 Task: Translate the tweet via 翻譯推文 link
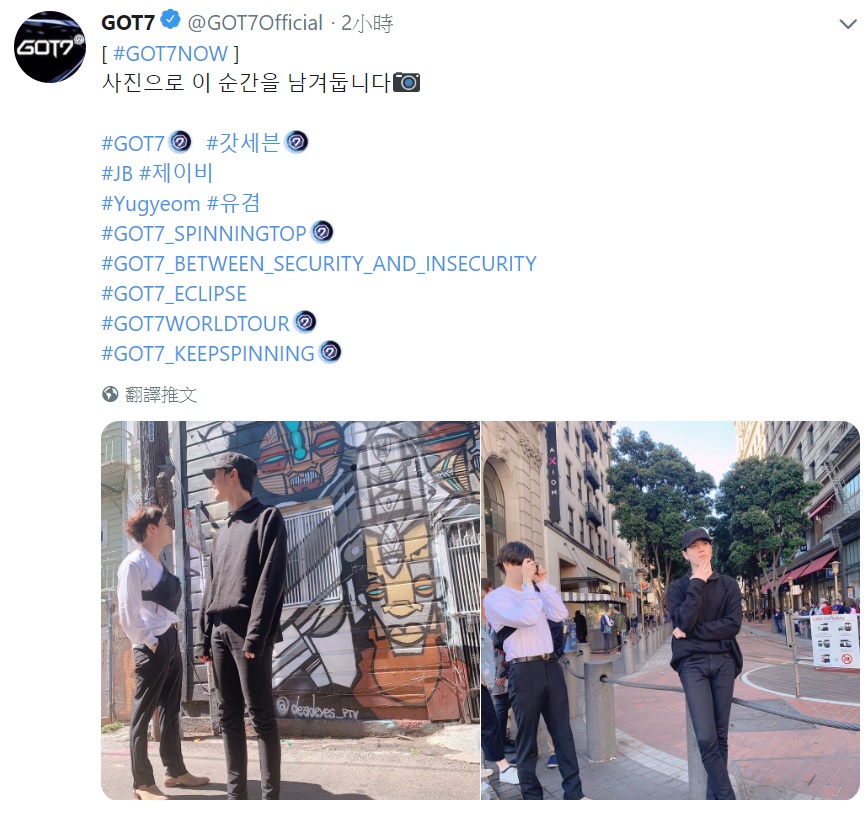161,395
